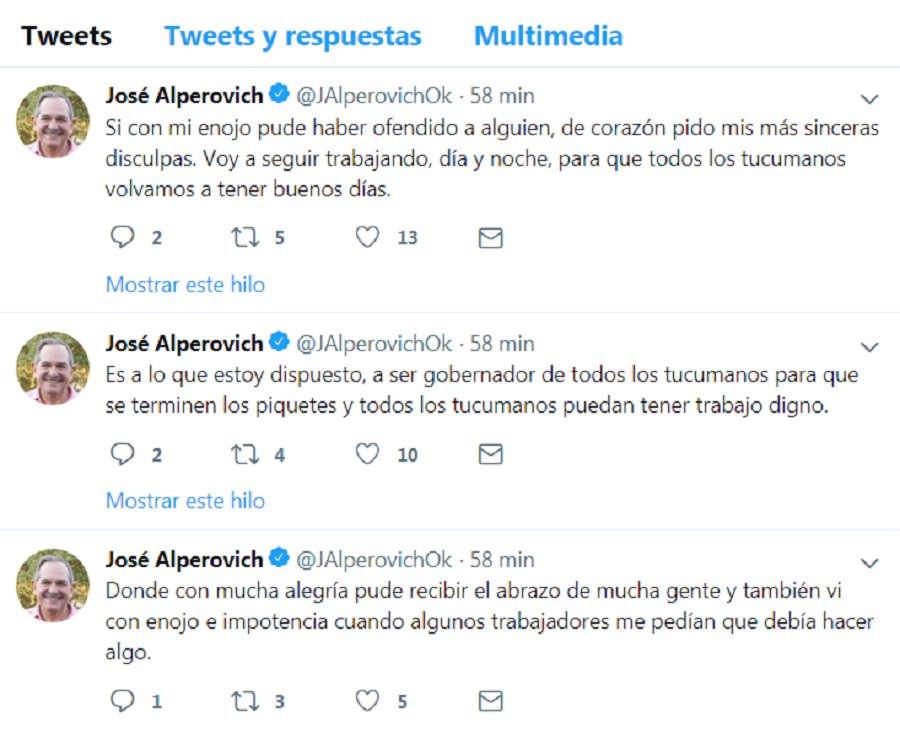This screenshot has width=900, height=733.
Task: Reply to the apology tweet about 'sinceras disculpas'
Action: coord(122,236)
